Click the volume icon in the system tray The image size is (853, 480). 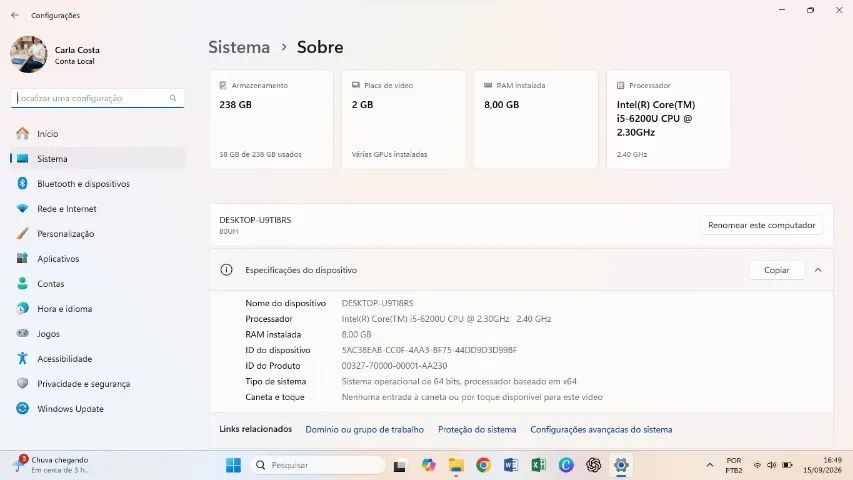point(771,465)
